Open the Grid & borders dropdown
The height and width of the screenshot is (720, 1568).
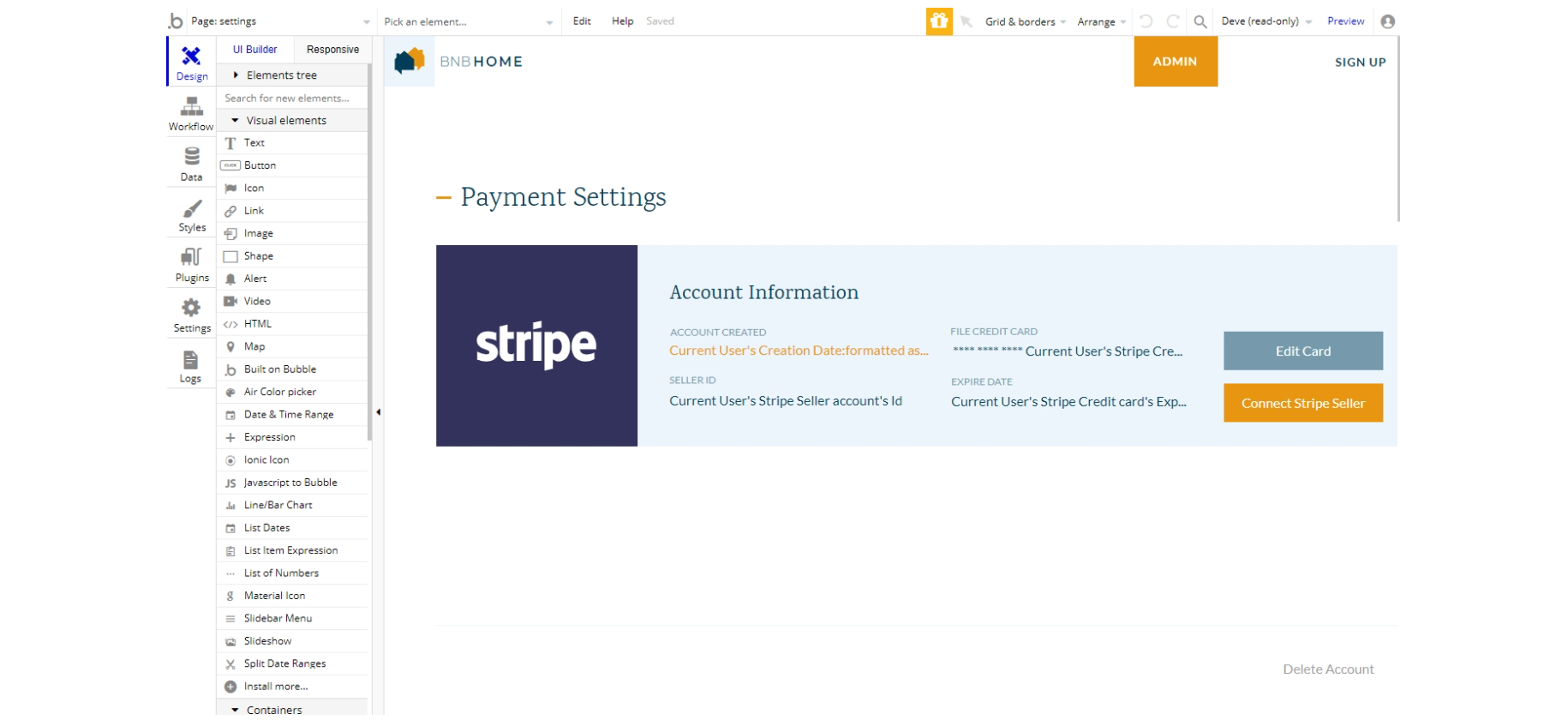(x=1026, y=21)
